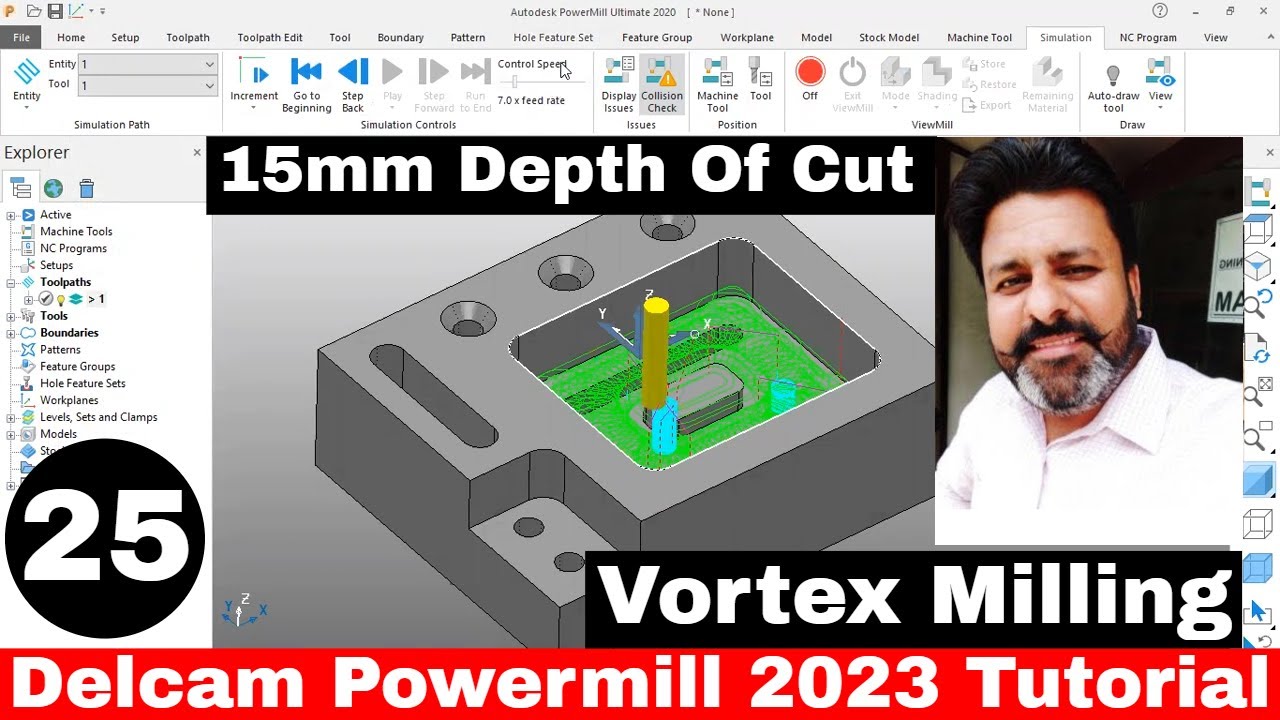
Task: Open the Entity combo box
Action: [148, 64]
